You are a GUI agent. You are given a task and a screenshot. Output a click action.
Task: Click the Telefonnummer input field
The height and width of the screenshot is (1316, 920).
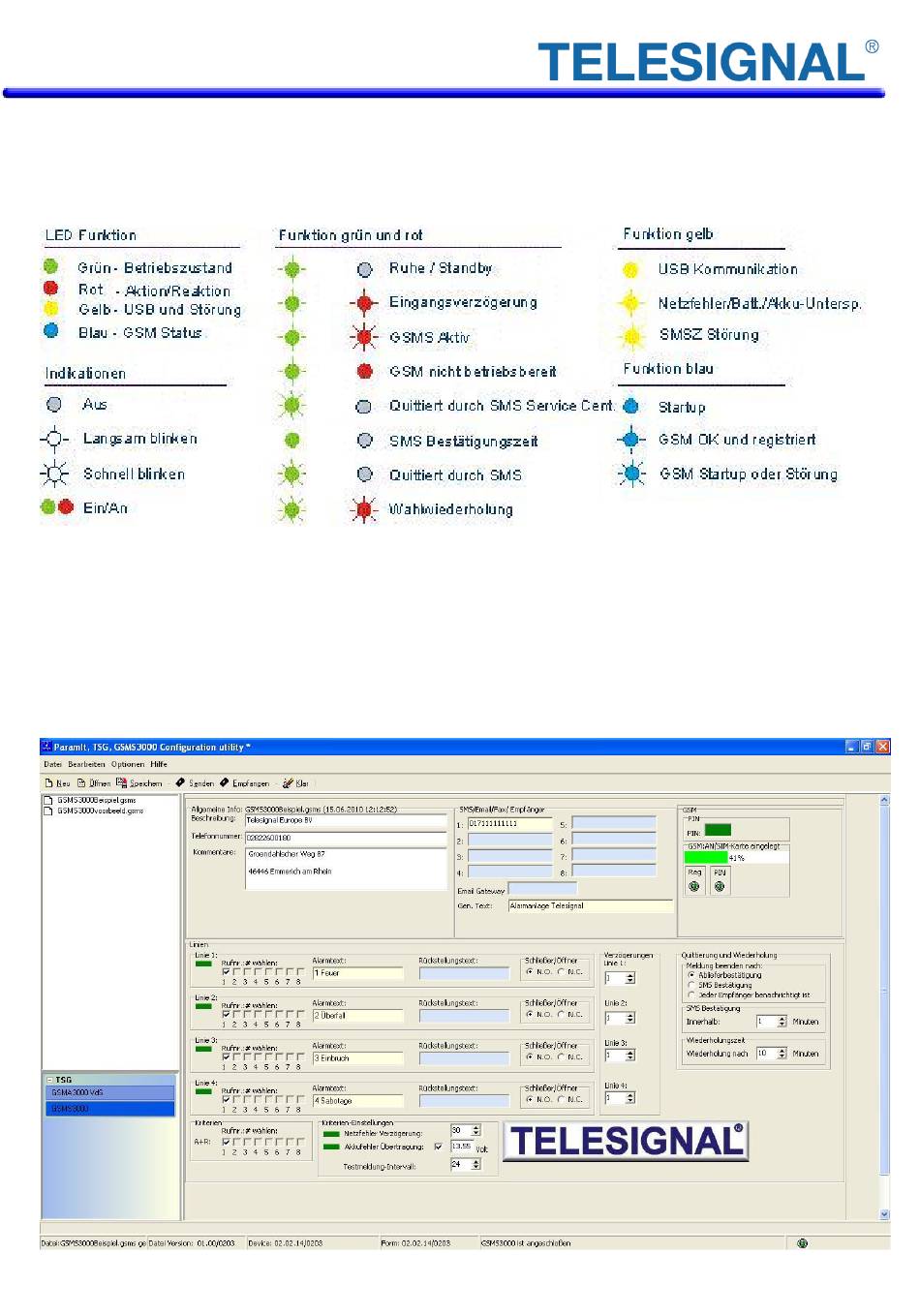(x=346, y=838)
